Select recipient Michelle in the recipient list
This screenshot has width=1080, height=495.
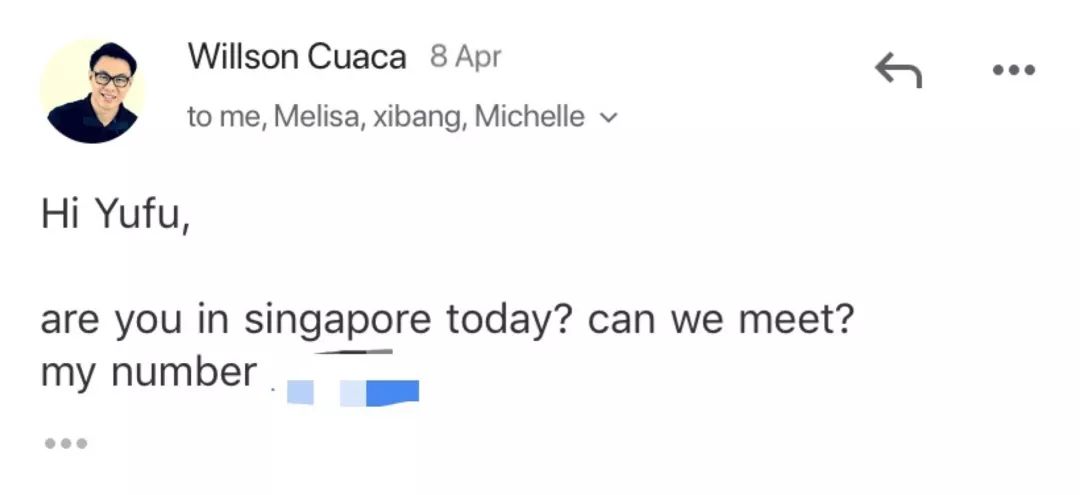(x=529, y=118)
